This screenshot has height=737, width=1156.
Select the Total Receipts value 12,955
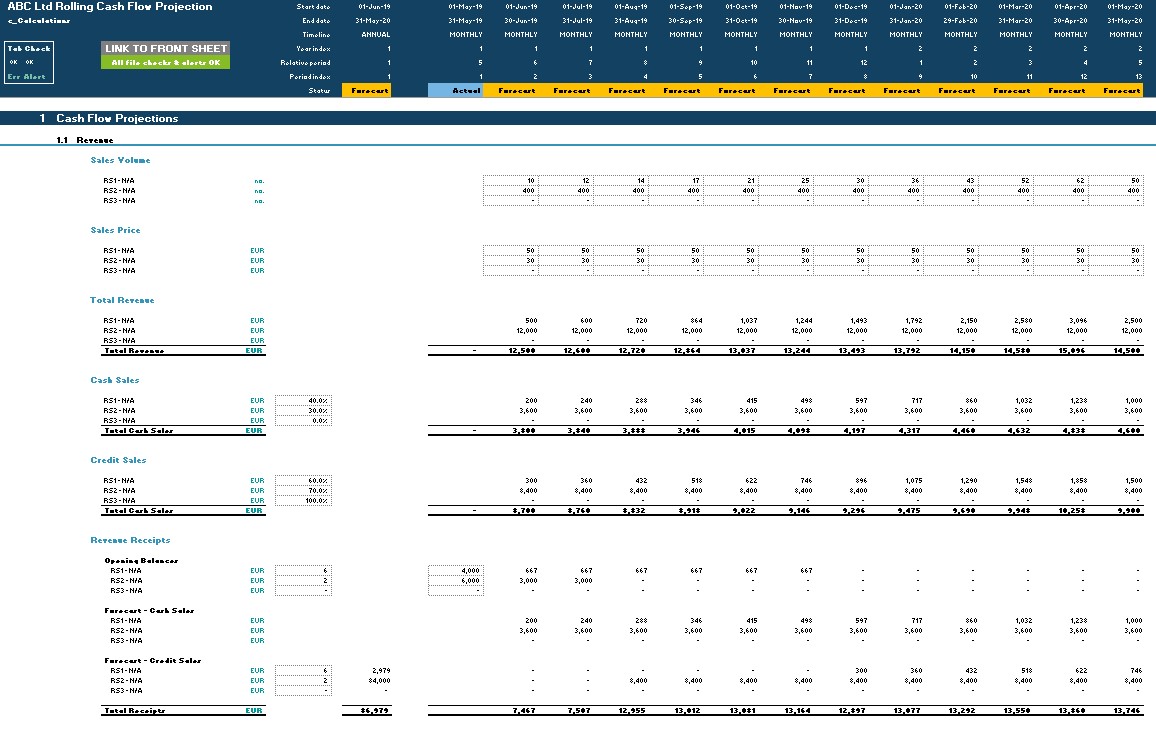point(633,711)
